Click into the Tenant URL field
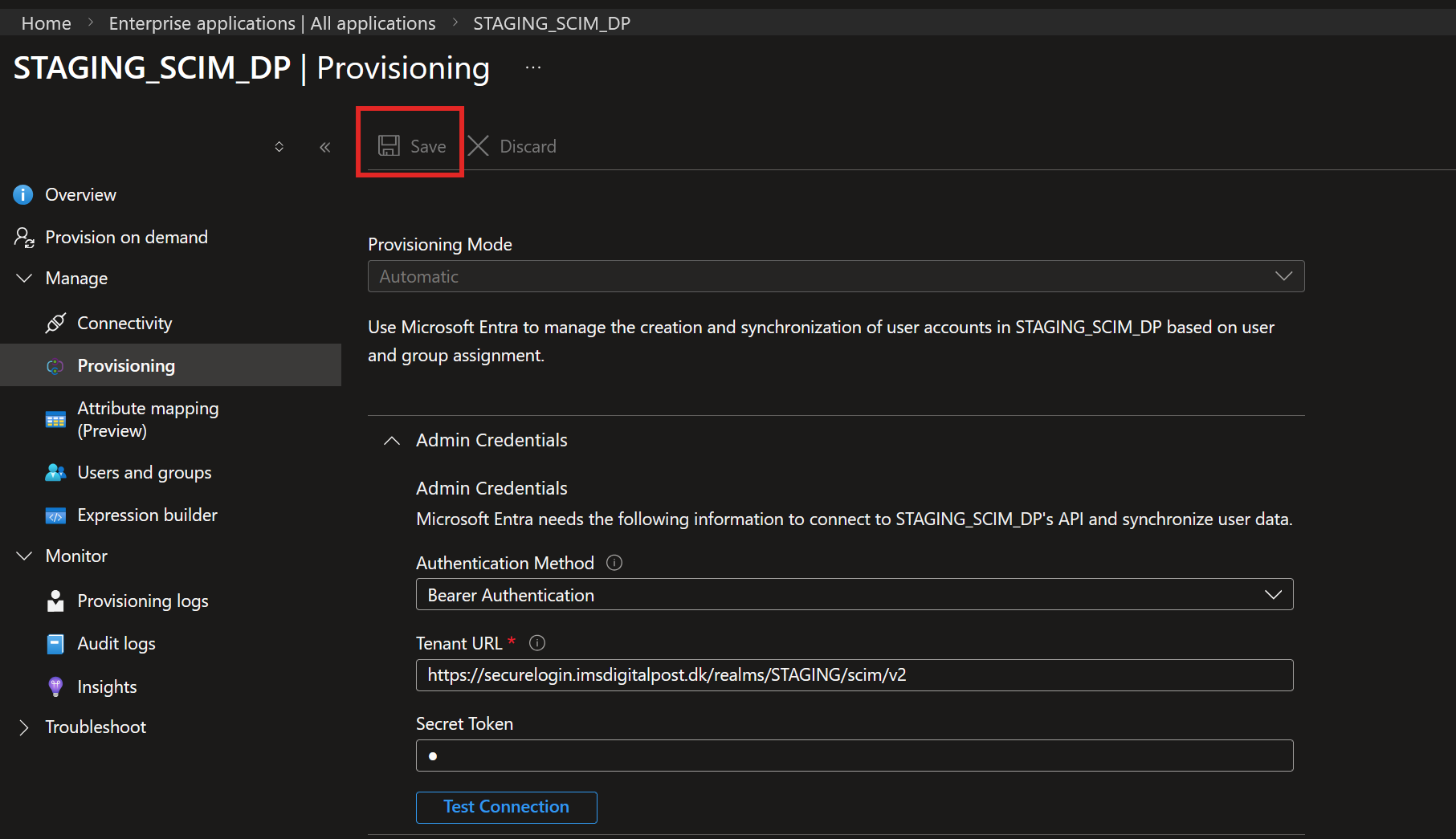This screenshot has height=839, width=1456. pos(854,675)
